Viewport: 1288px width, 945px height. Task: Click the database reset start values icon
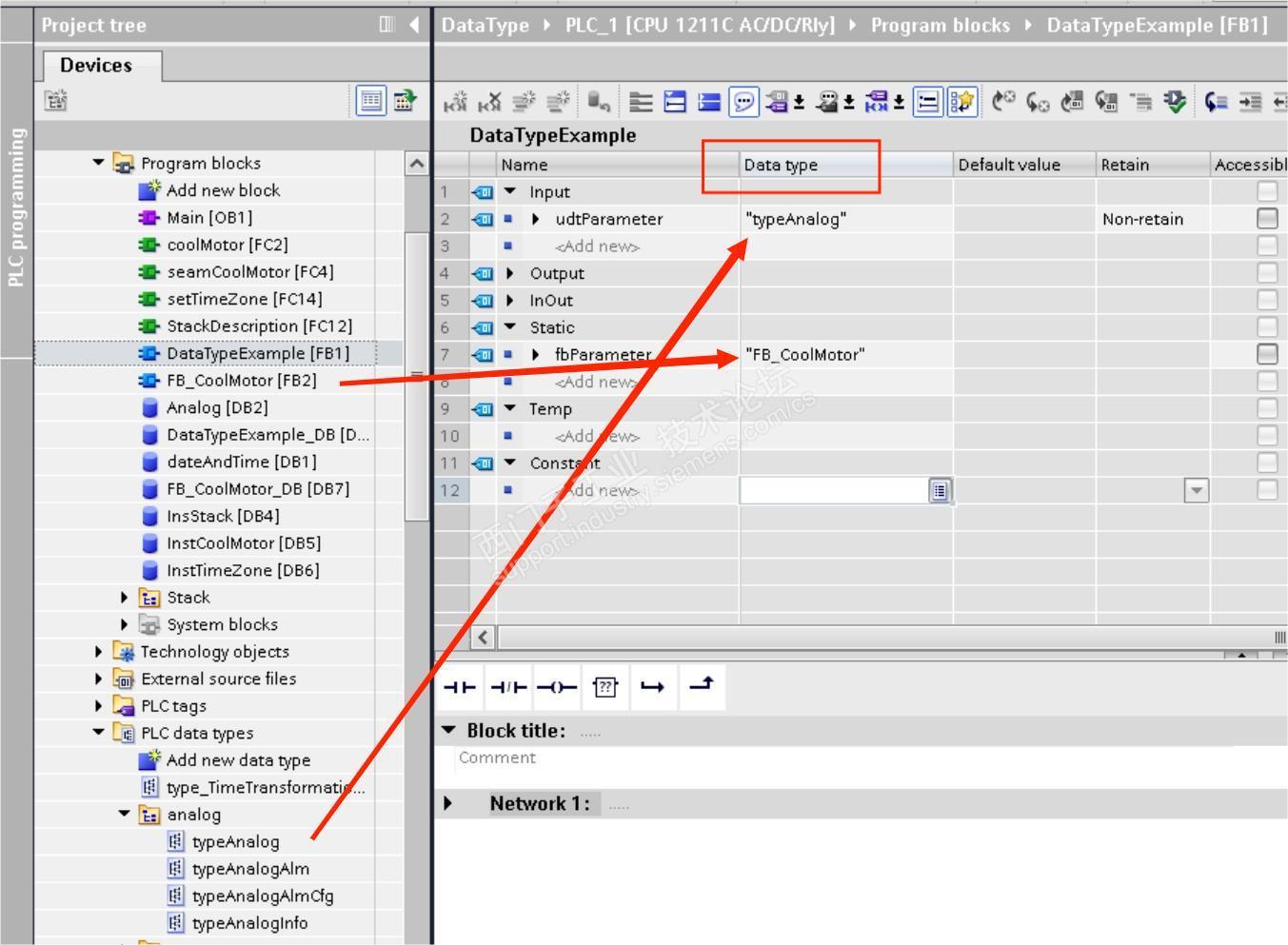pos(598,102)
